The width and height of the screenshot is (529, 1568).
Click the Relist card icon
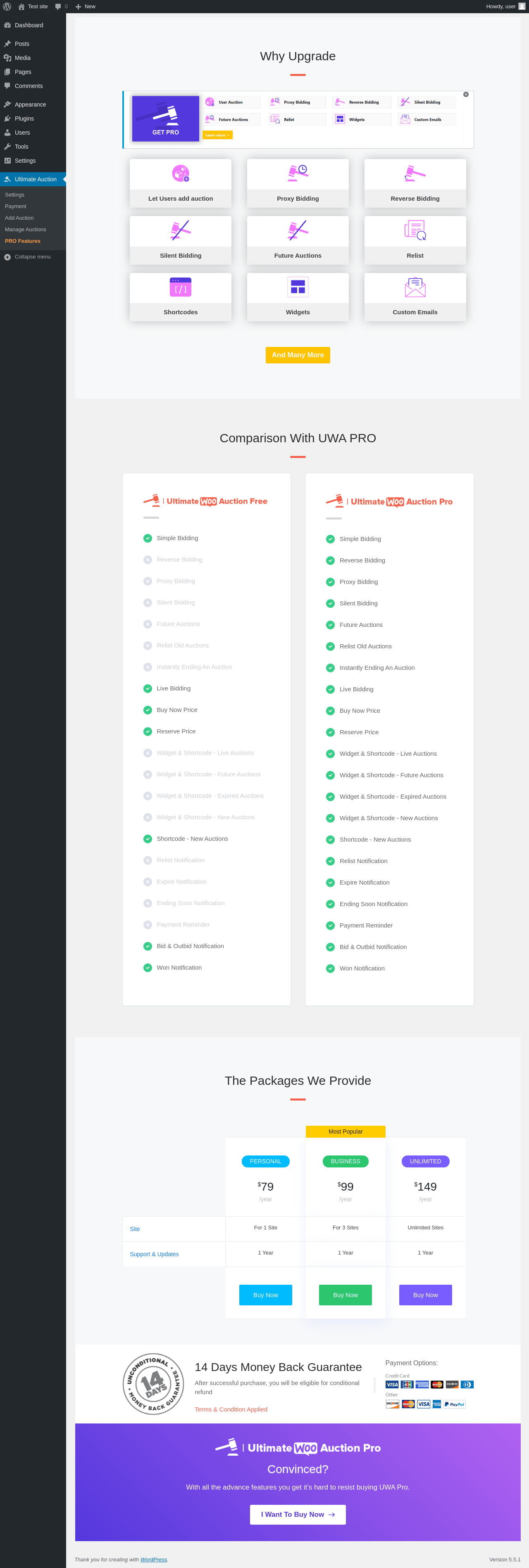415,230
